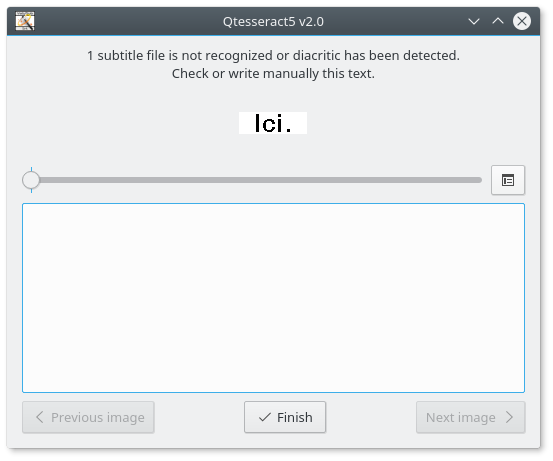
Task: Click the 'Ici.' subtitle image preview
Action: click(273, 123)
